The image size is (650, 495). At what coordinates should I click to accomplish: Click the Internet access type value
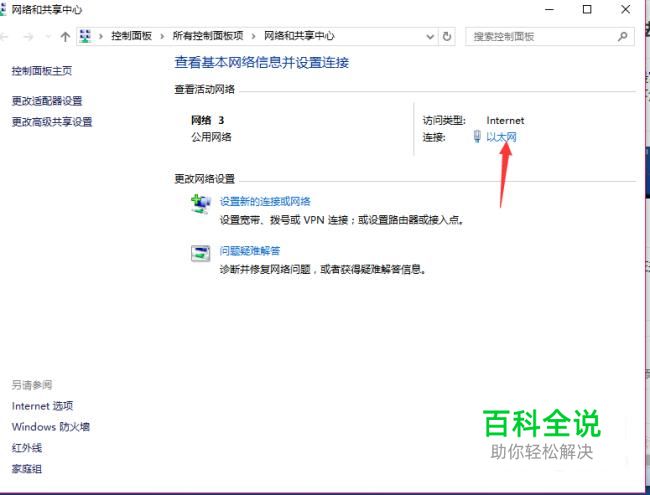point(505,121)
